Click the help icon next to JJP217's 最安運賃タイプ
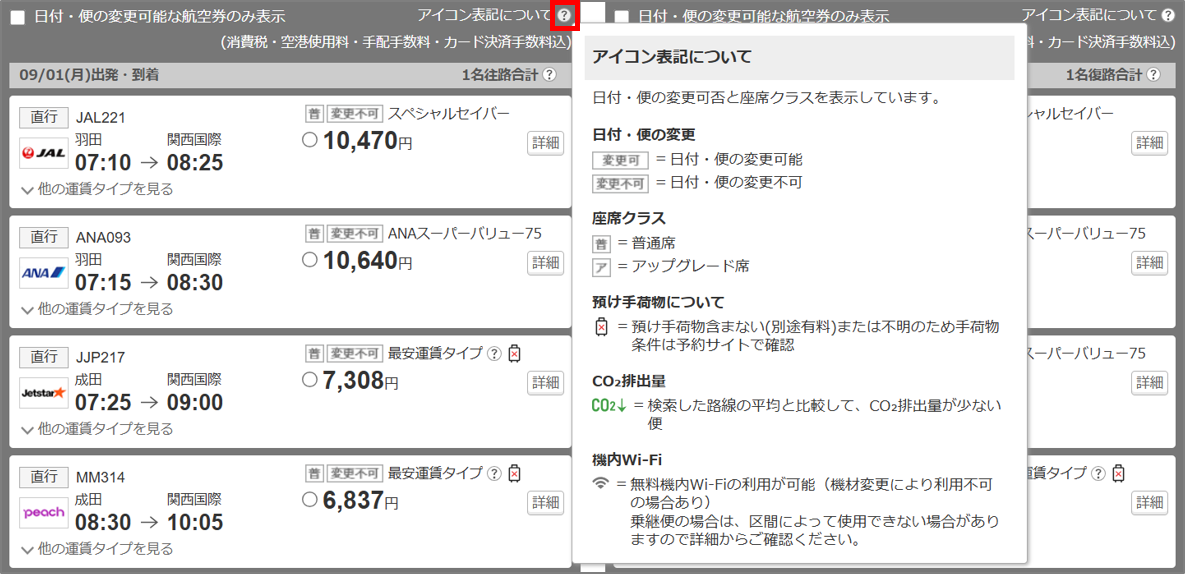The width and height of the screenshot is (1185, 574). point(494,353)
